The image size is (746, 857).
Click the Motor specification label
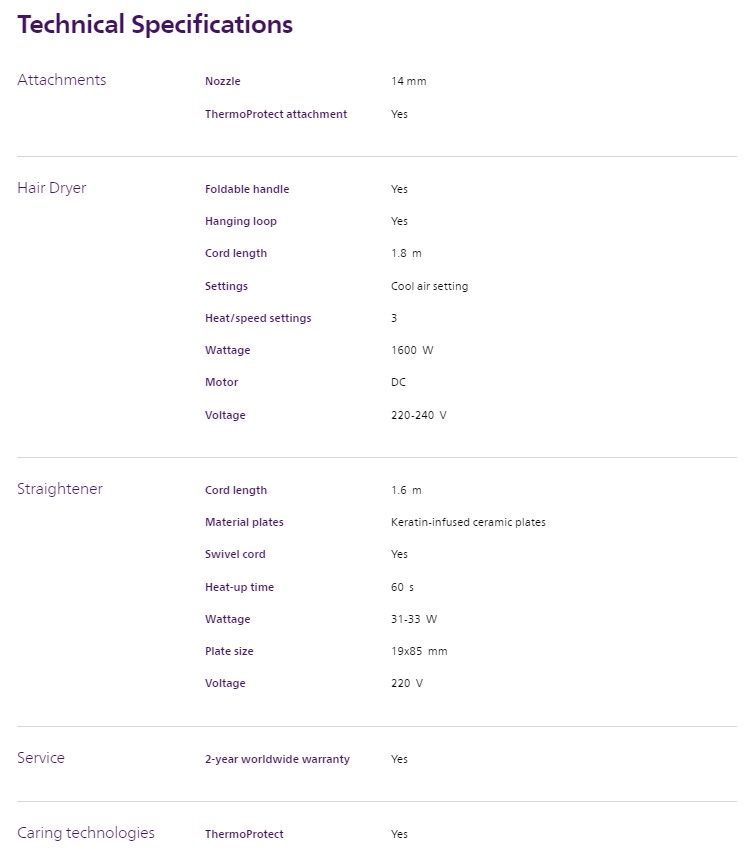(222, 382)
